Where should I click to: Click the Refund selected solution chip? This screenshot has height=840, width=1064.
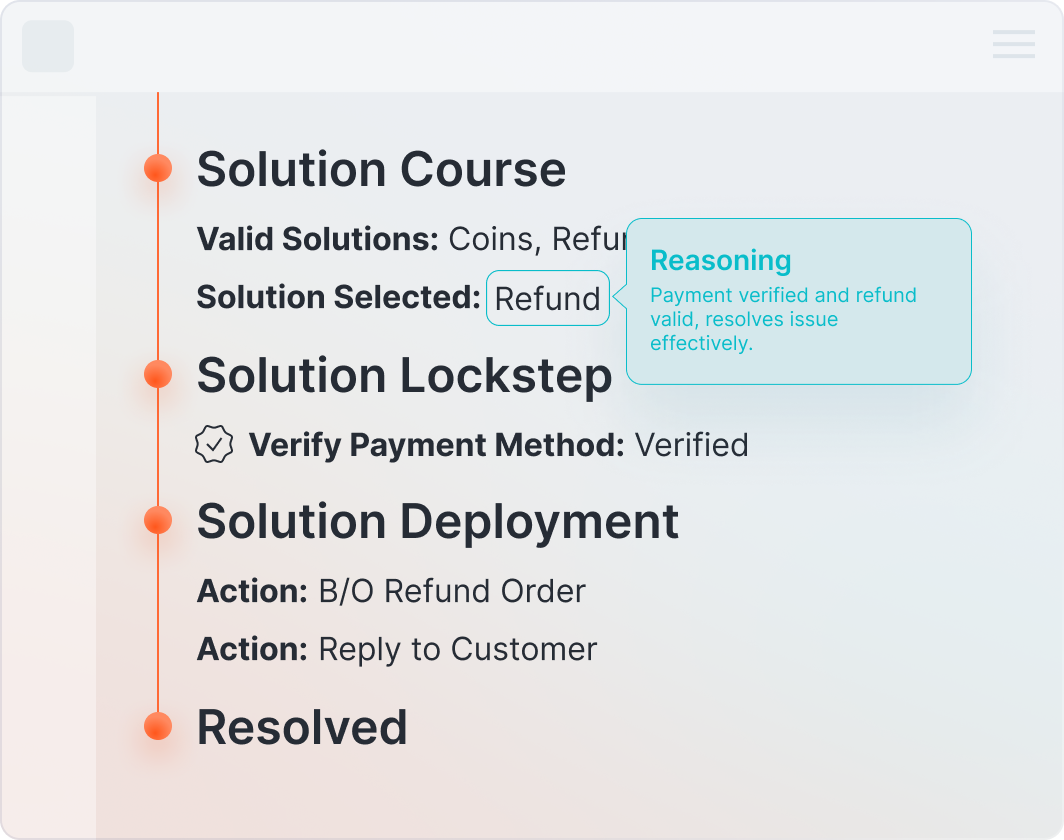tap(547, 297)
